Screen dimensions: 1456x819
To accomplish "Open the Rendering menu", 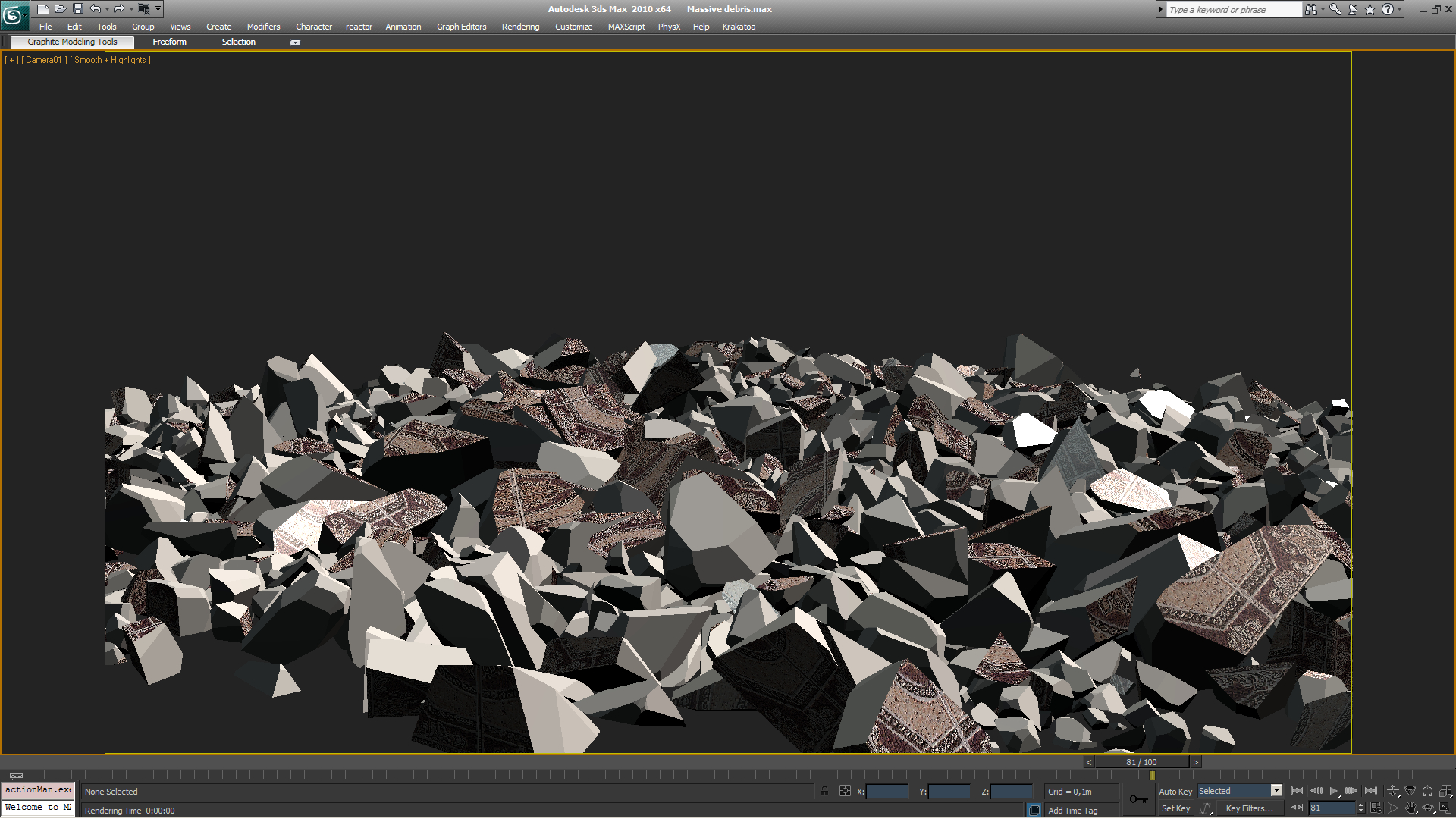I will pos(520,27).
